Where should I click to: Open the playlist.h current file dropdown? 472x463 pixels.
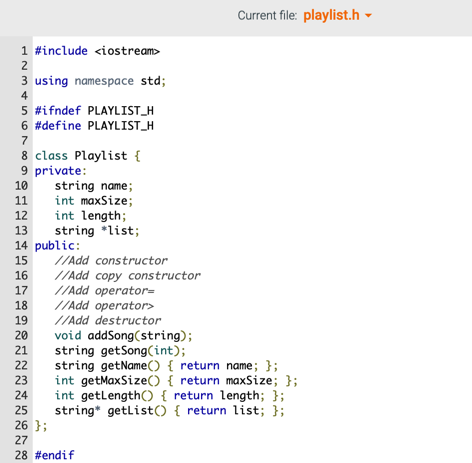point(337,16)
